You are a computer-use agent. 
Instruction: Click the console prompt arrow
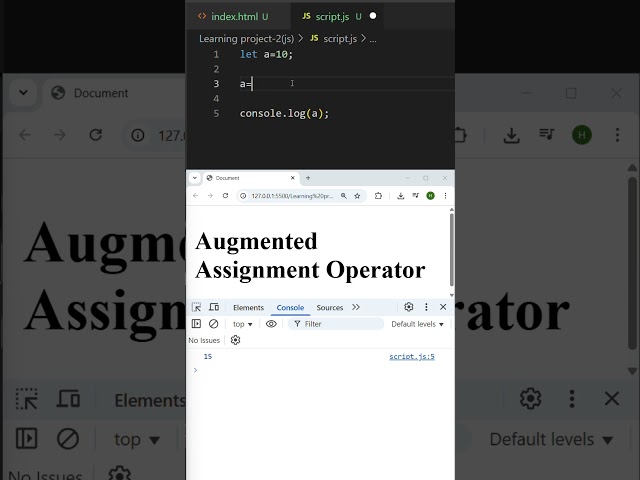click(196, 370)
